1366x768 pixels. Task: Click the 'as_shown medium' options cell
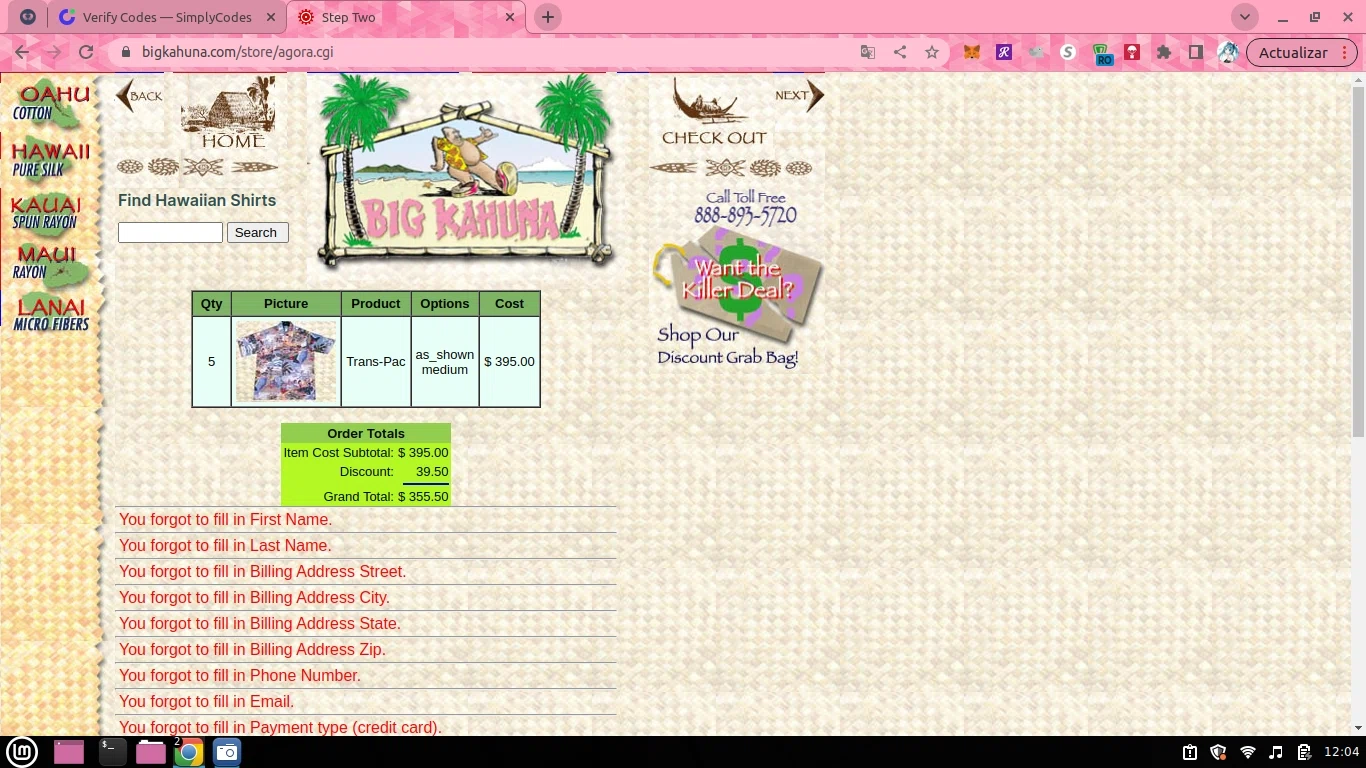pyautogui.click(x=445, y=362)
